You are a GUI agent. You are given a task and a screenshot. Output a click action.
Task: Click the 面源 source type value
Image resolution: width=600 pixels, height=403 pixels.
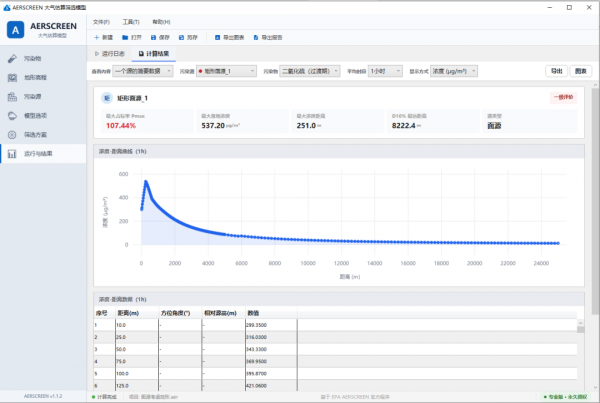tap(494, 126)
